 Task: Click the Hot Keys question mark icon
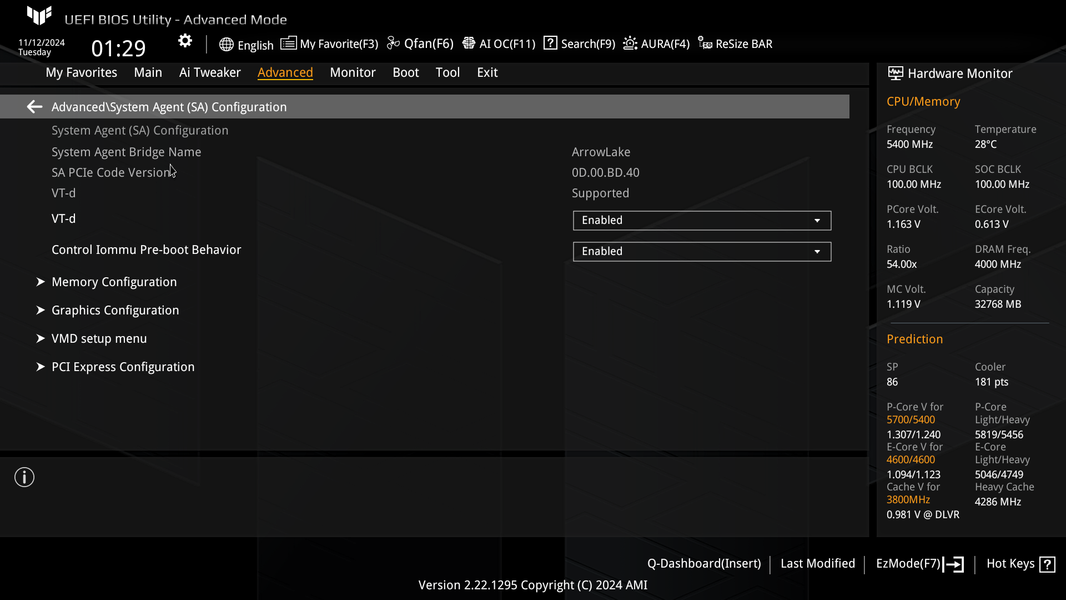point(1048,564)
